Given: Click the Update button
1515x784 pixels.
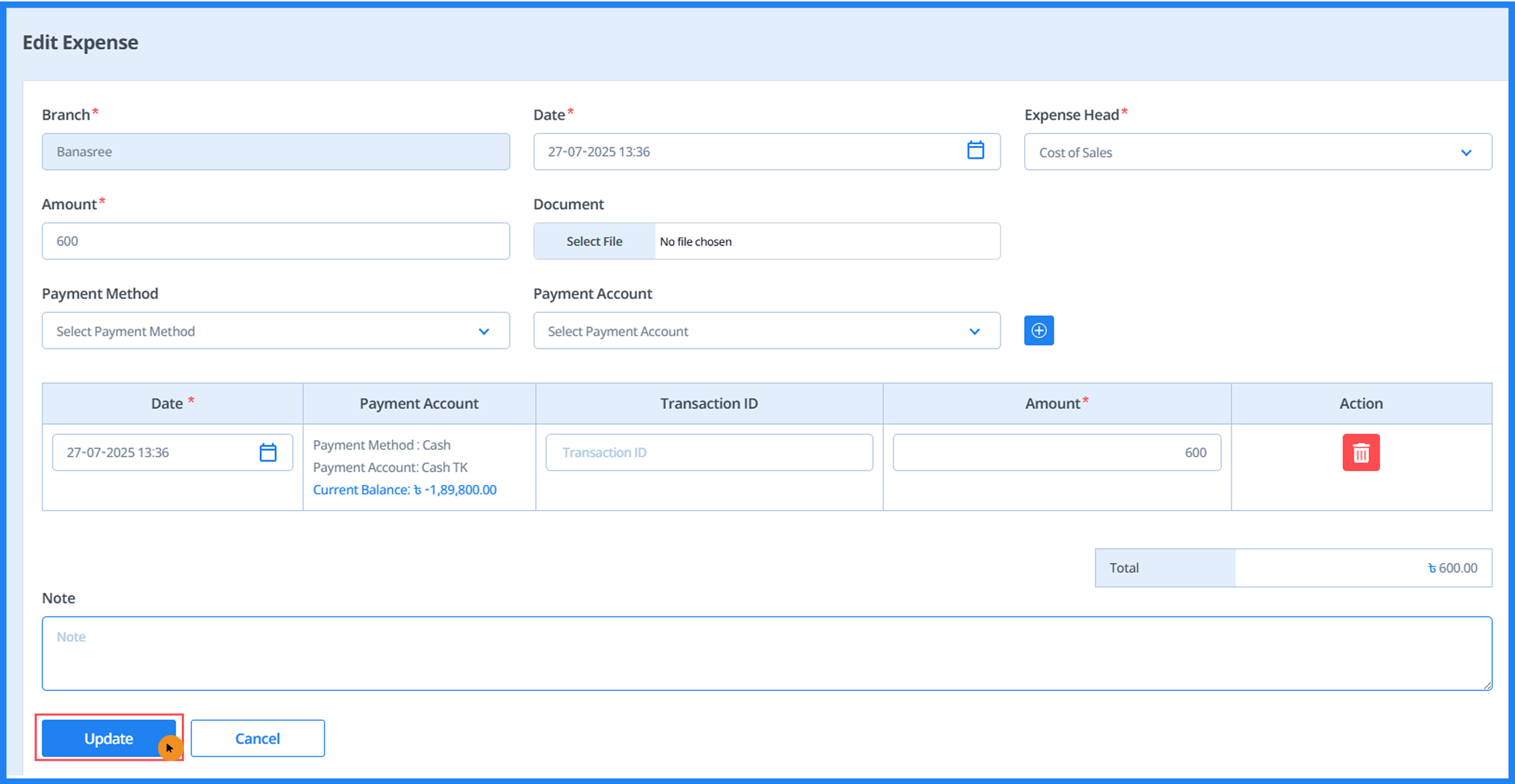Looking at the screenshot, I should click(x=109, y=738).
